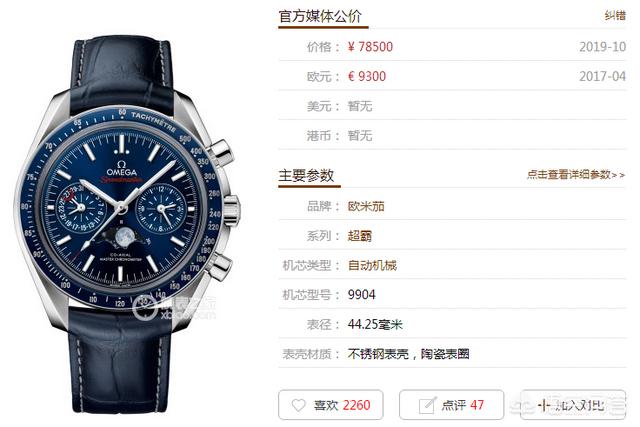This screenshot has height=427, width=640.
Task: Click the heart icon next to 喜欢
Action: (x=298, y=405)
